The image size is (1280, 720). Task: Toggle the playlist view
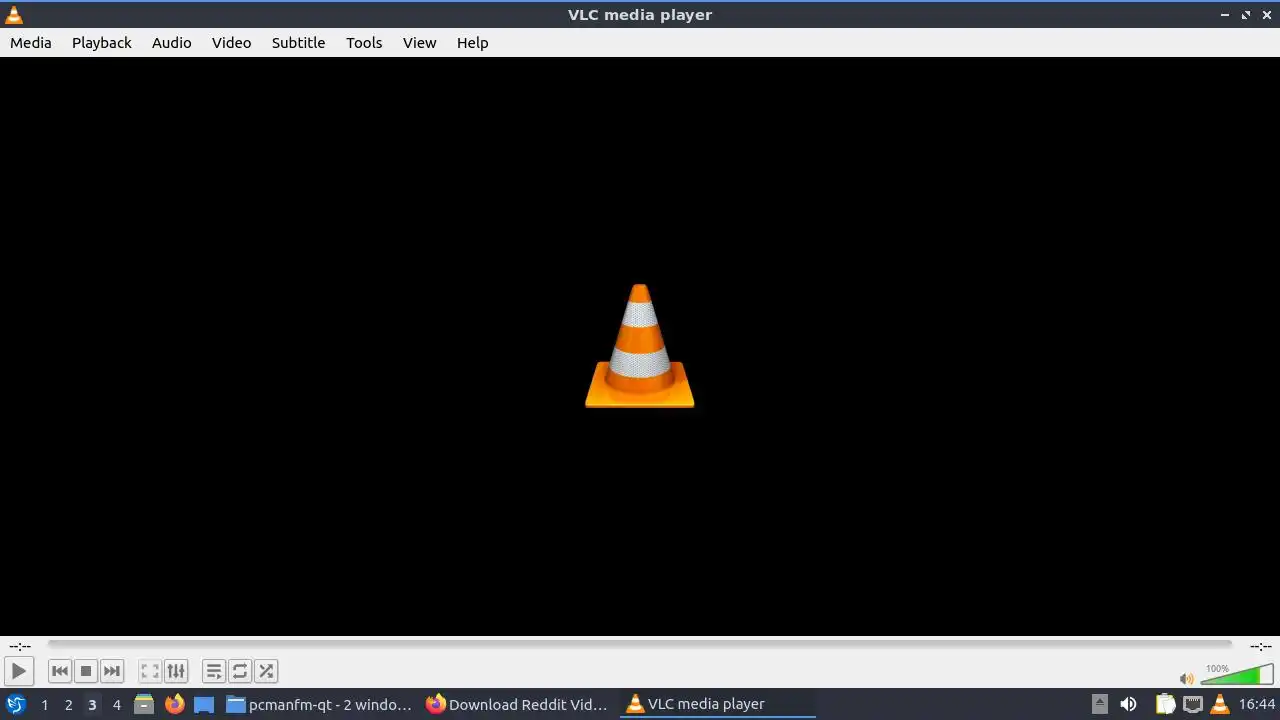(214, 671)
